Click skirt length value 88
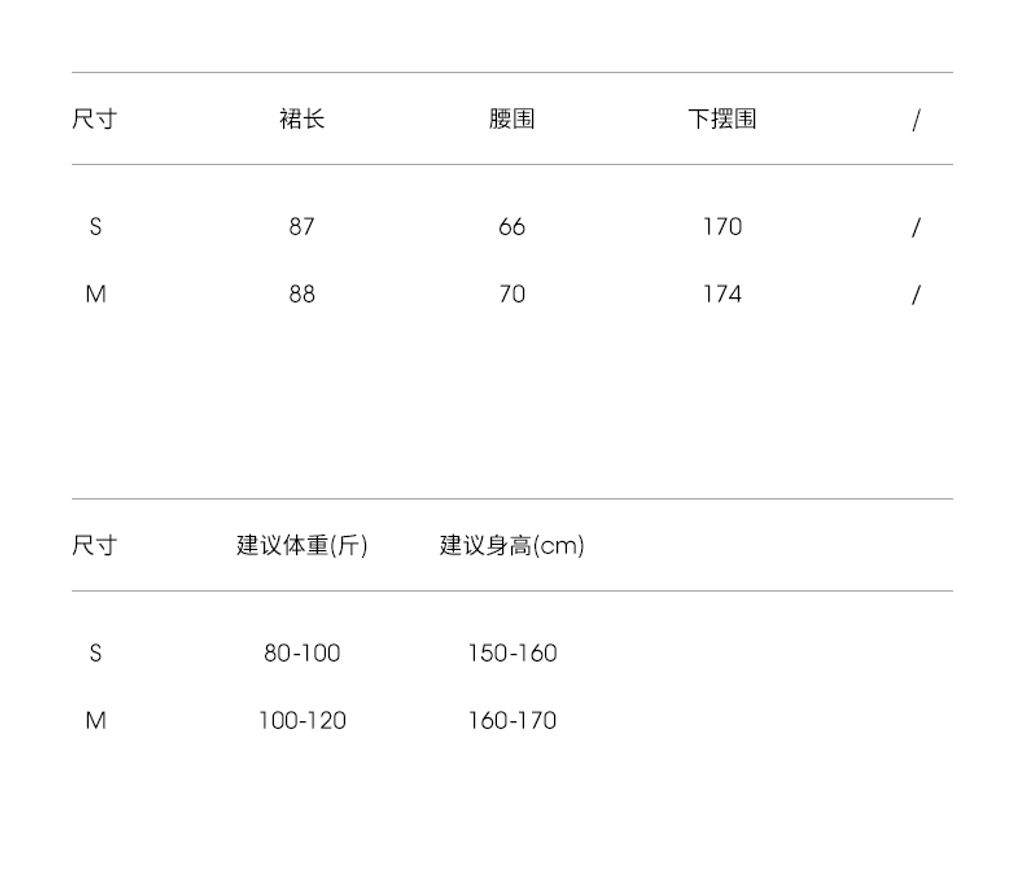This screenshot has height=879, width=1024. click(x=302, y=294)
